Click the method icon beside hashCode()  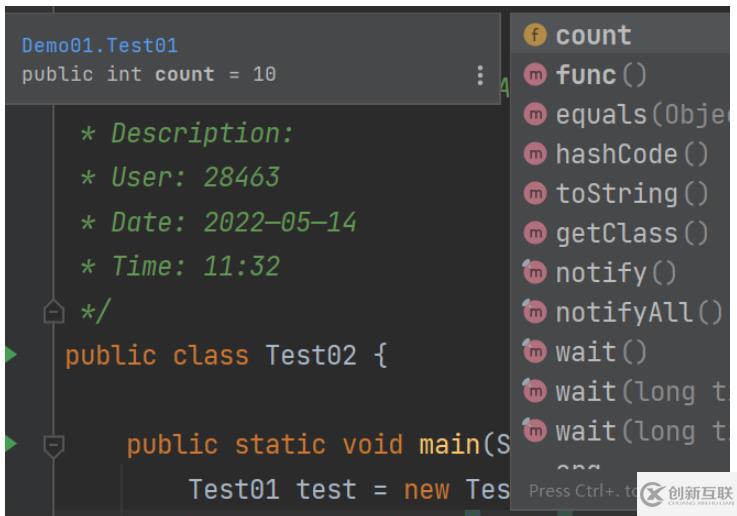[535, 154]
